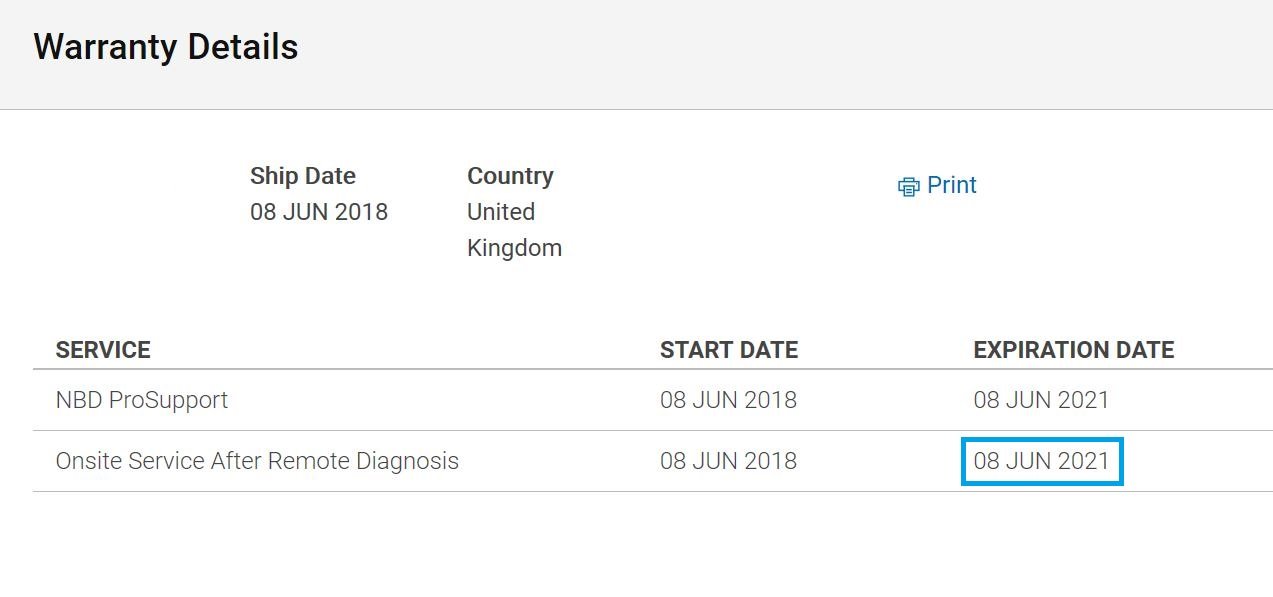Select the United Kingdom country value
Screen dimensions: 1273x597
pos(514,230)
